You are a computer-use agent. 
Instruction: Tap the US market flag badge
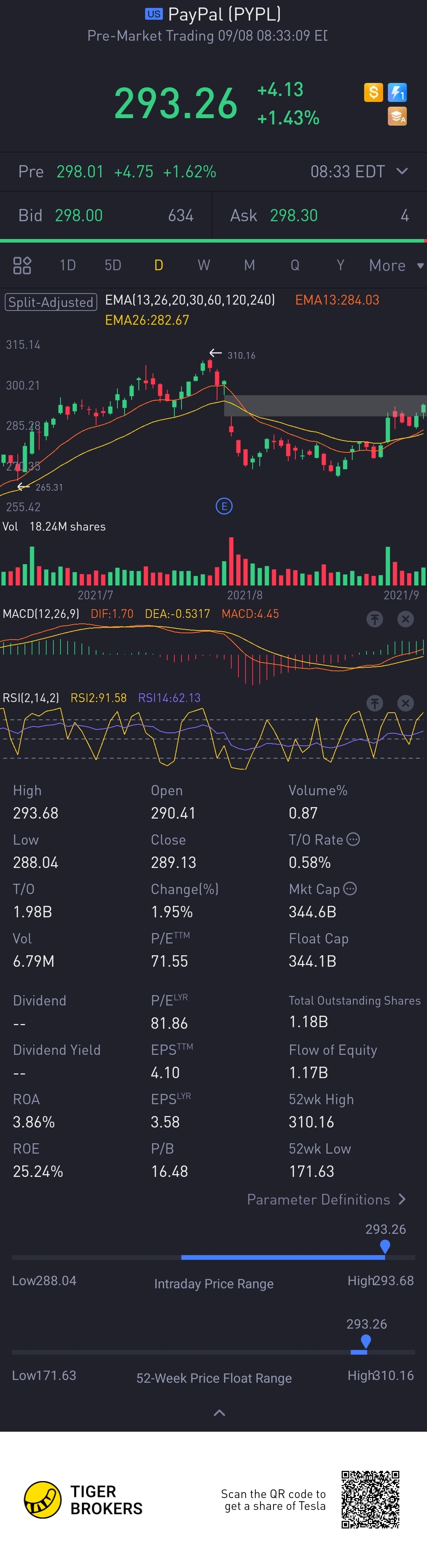[x=153, y=13]
